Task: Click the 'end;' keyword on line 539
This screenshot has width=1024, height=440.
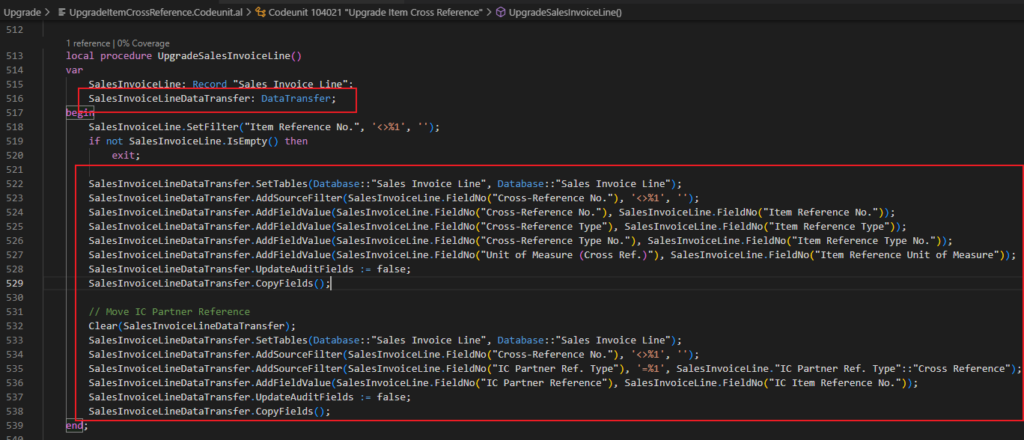Action: [75, 425]
